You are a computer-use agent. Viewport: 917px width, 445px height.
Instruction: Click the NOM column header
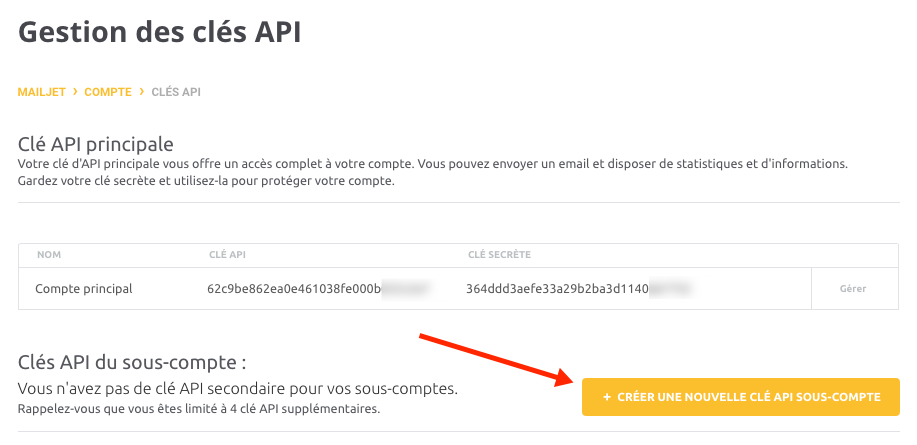pyautogui.click(x=49, y=255)
